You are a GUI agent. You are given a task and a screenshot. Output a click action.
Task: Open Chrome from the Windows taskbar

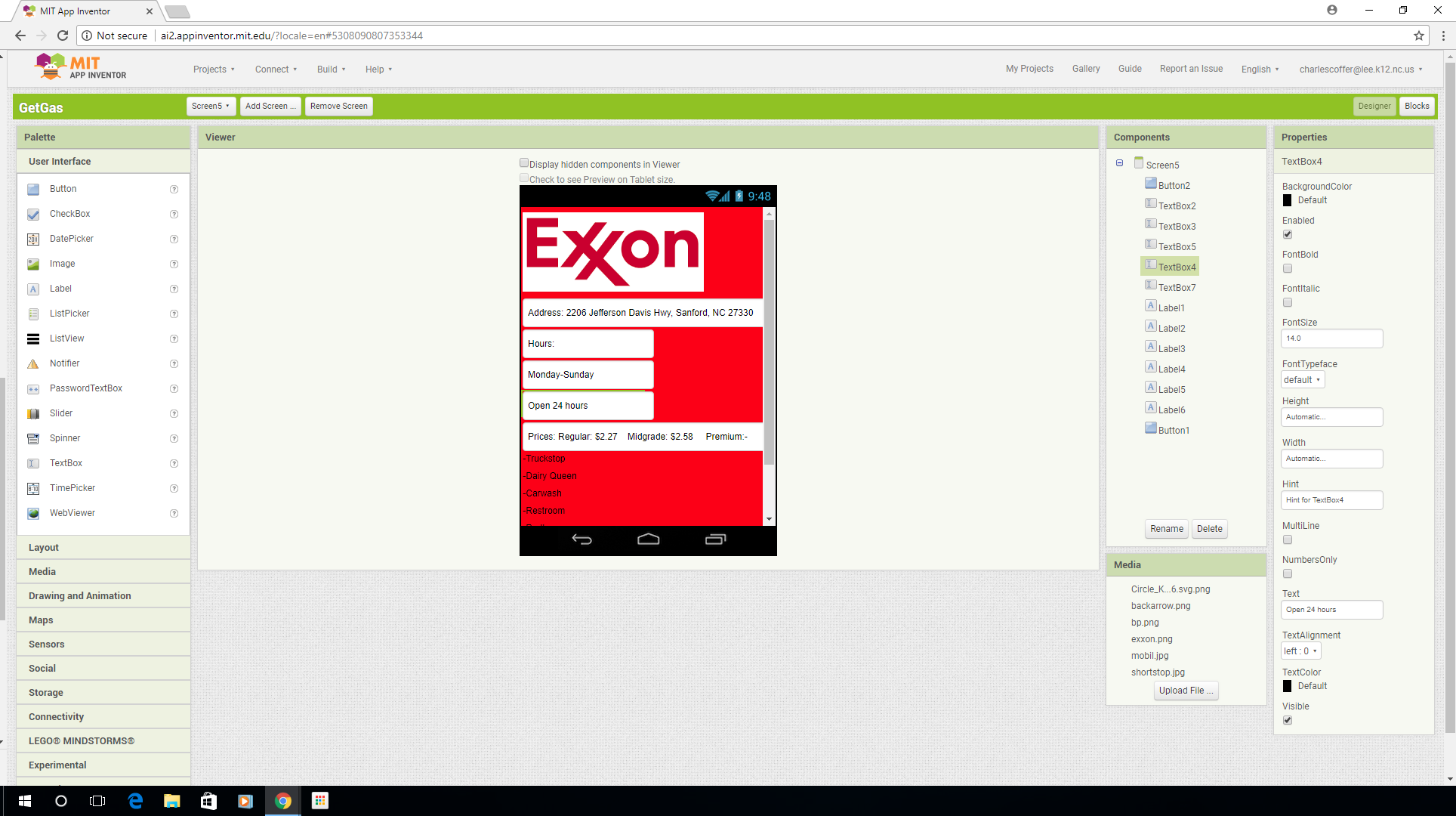pyautogui.click(x=283, y=801)
